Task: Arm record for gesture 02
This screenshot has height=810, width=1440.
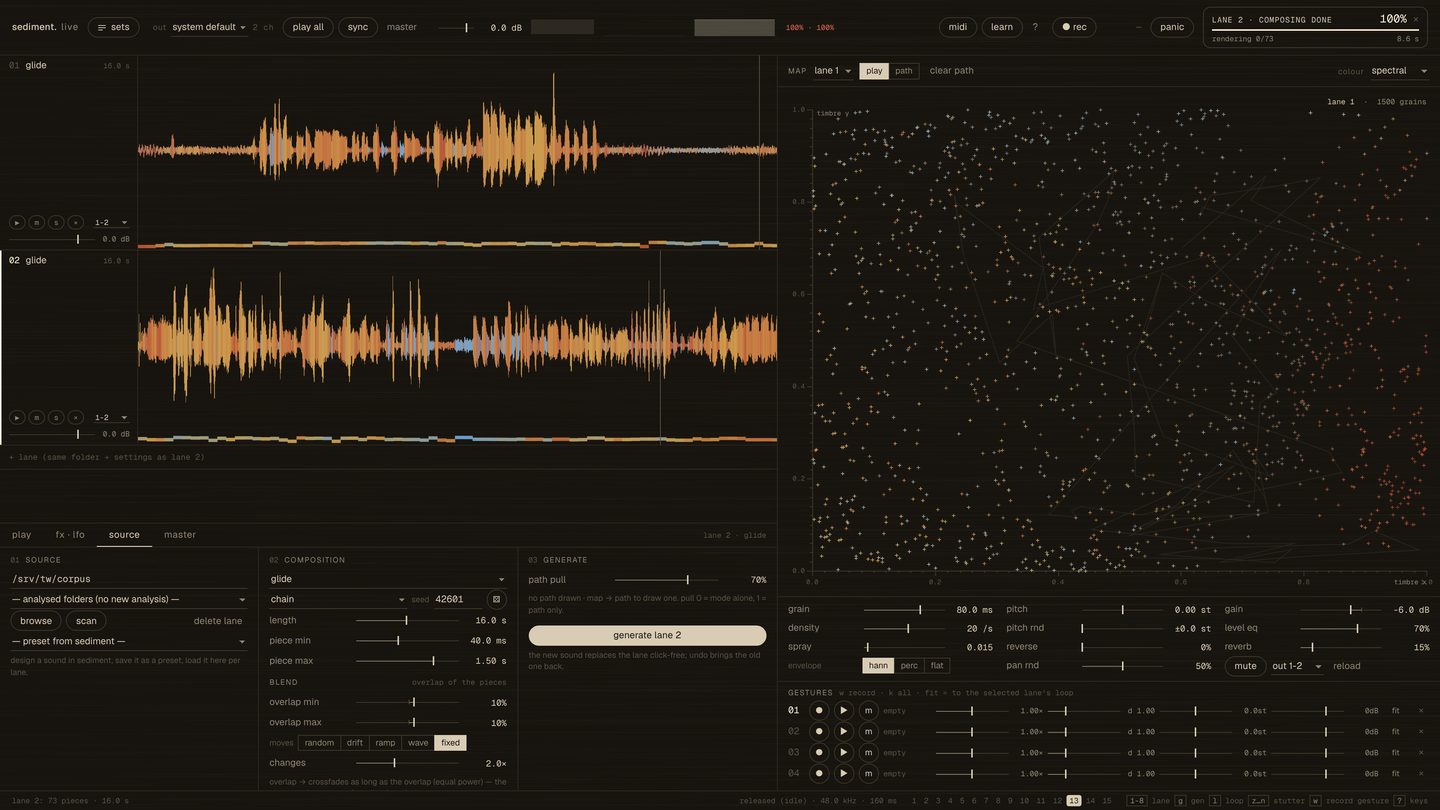Action: point(819,731)
